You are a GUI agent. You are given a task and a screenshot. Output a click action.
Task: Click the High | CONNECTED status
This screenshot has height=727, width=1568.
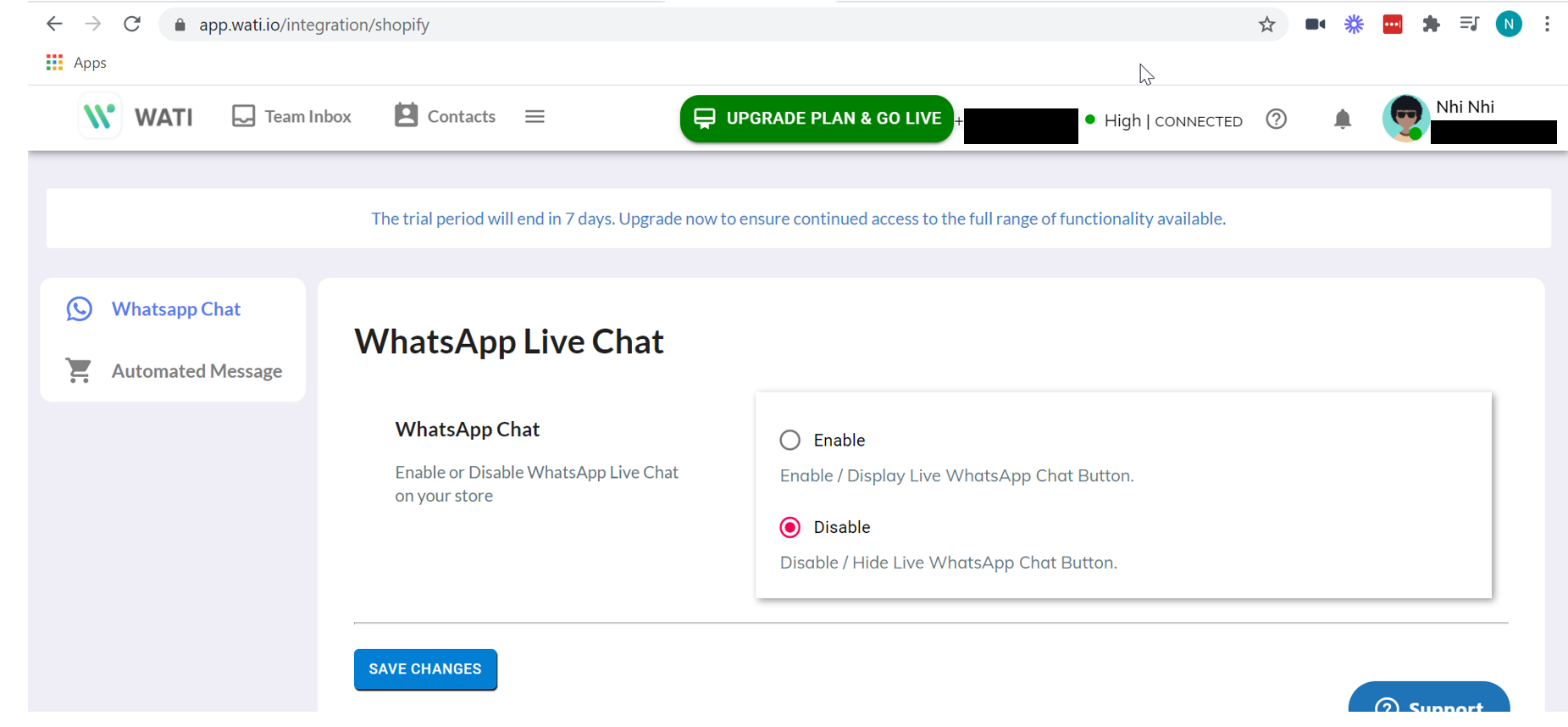click(x=1164, y=120)
